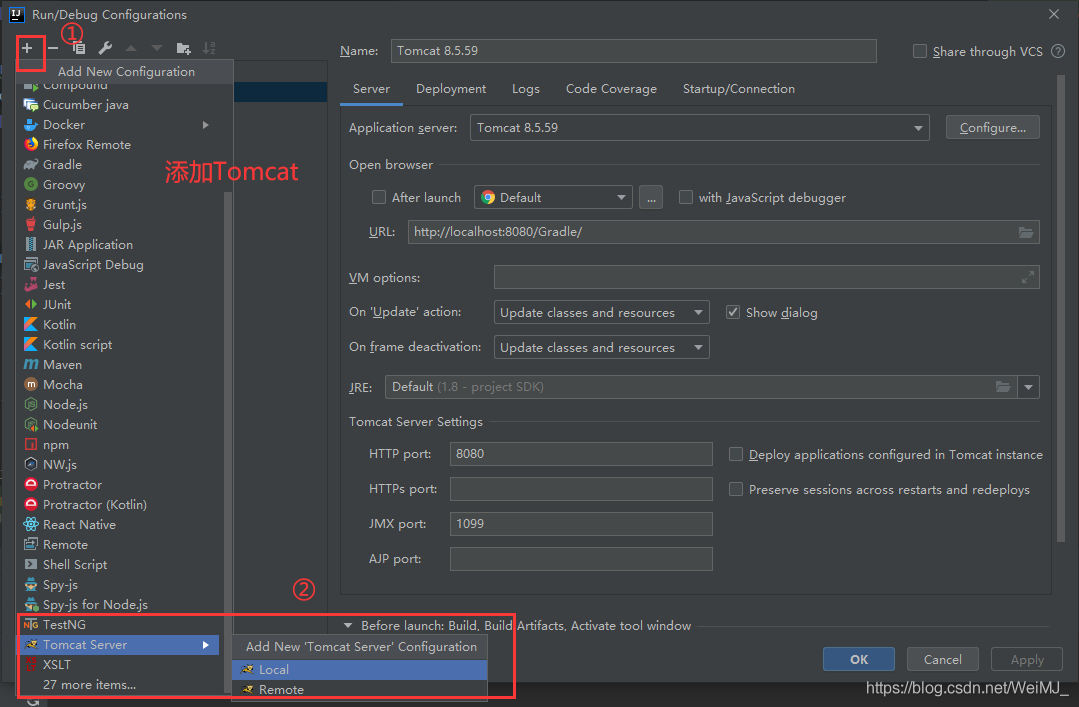Click the Add New Configuration plus icon
This screenshot has width=1079, height=707.
[27, 48]
